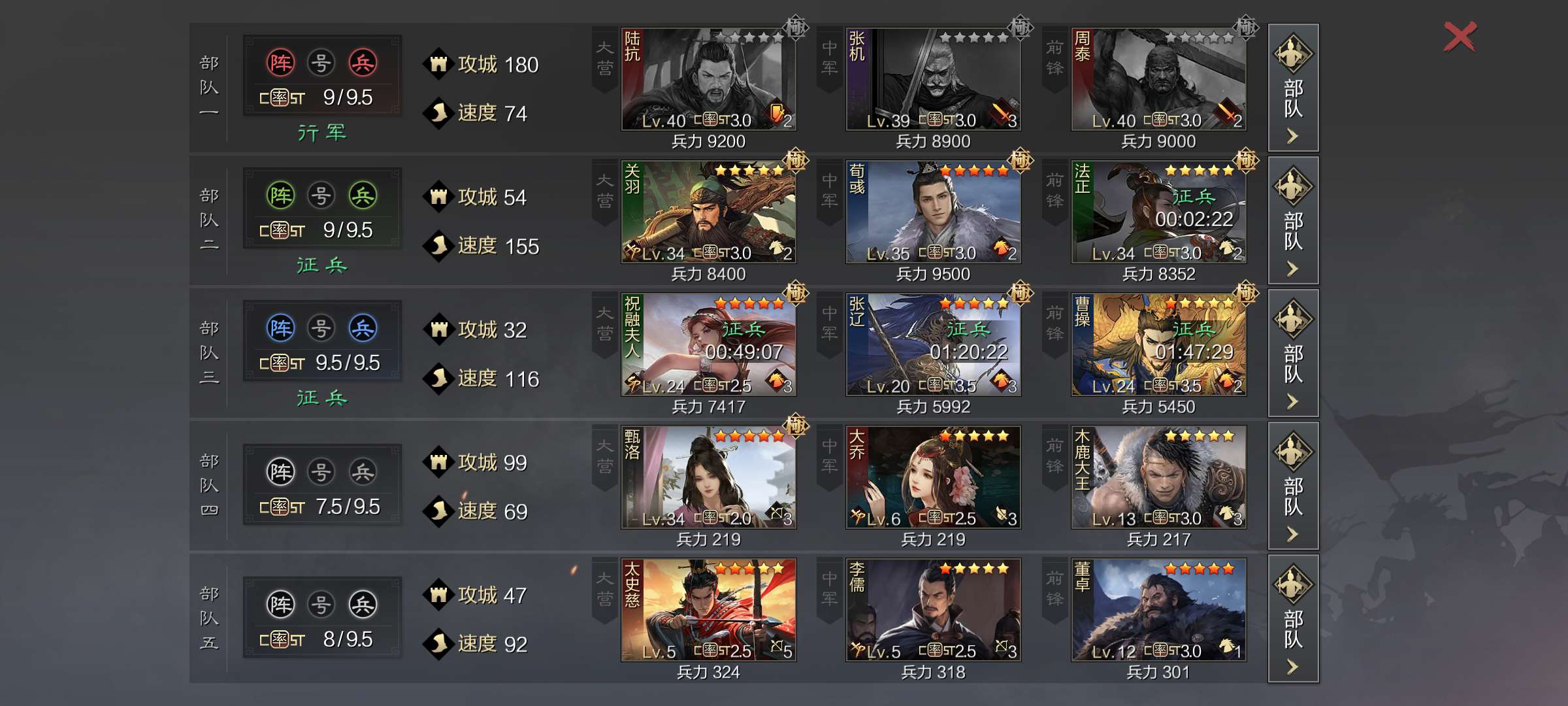Image resolution: width=1568 pixels, height=706 pixels.
Task: Click the 号 icon in 部队二
Action: pos(321,195)
